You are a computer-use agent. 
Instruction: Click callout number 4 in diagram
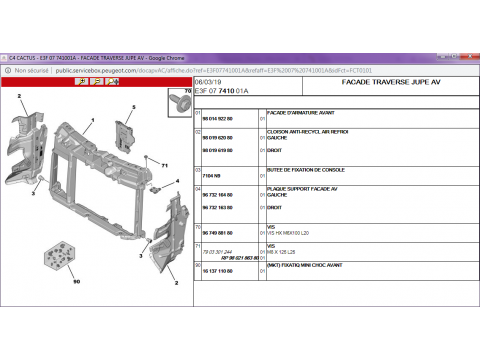click(x=178, y=181)
